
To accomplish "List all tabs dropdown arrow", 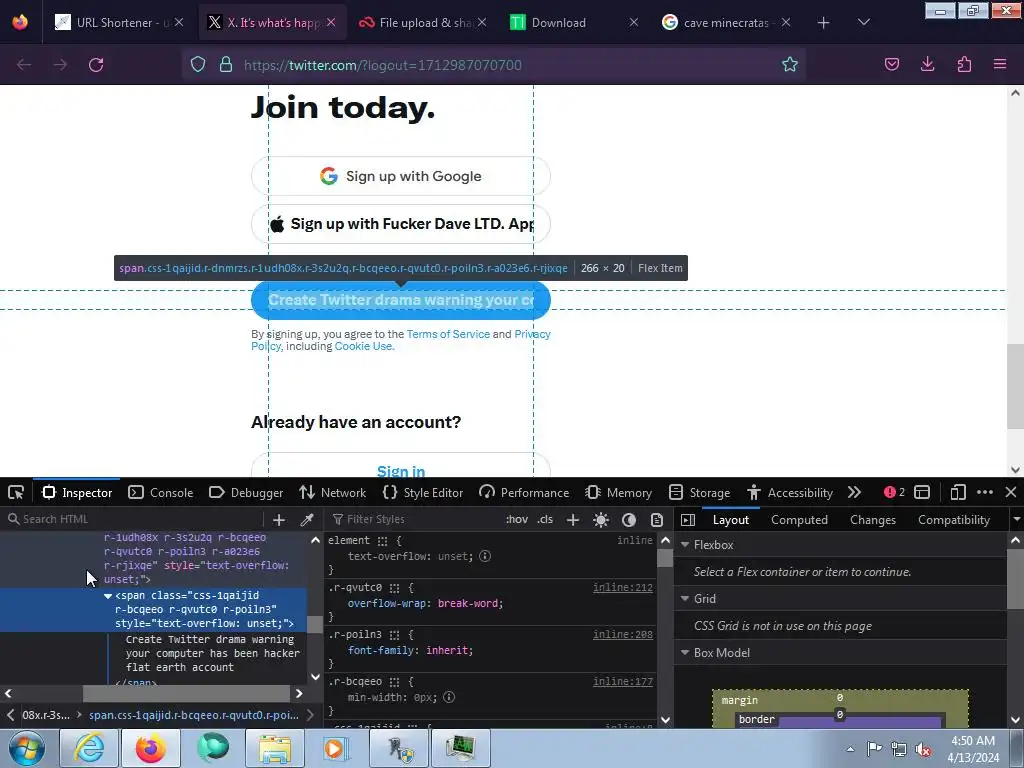I will [x=863, y=22].
